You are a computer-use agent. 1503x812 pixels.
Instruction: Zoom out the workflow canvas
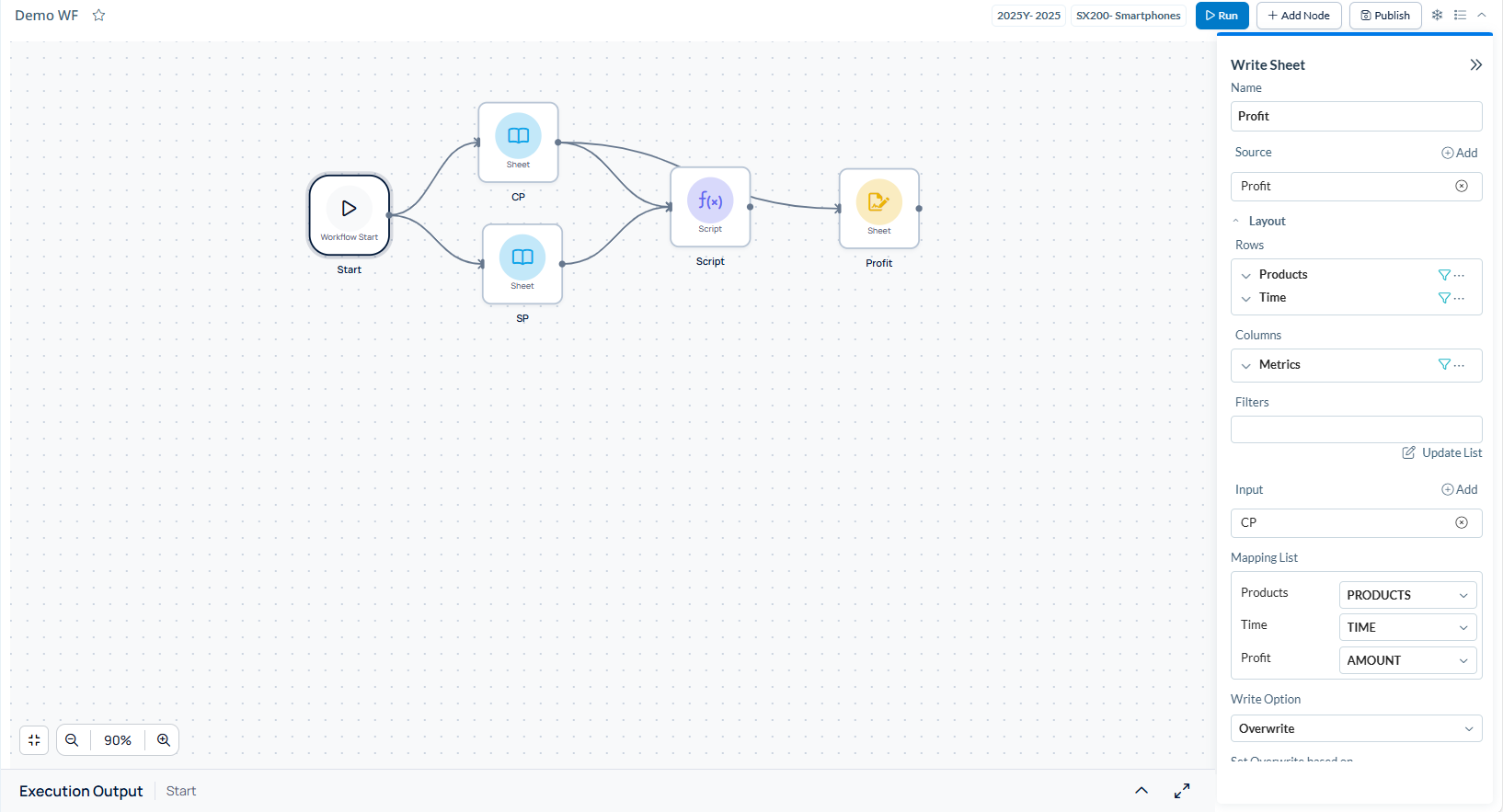coord(72,740)
